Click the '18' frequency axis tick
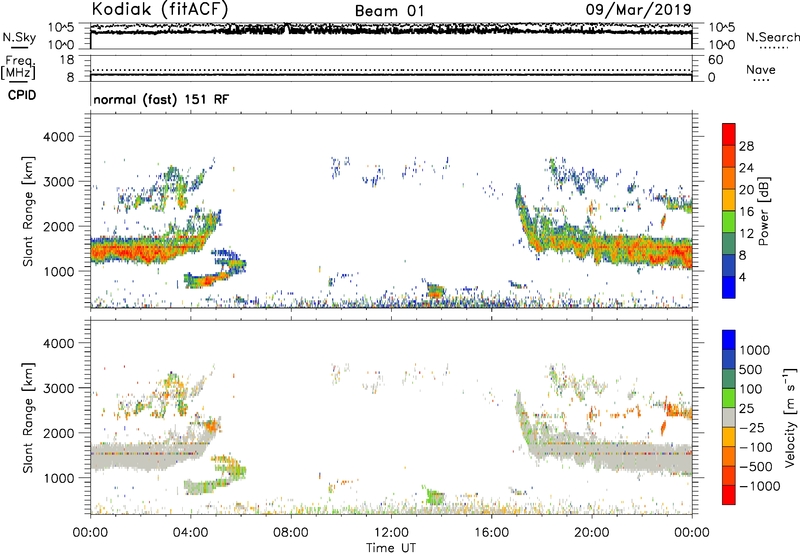The width and height of the screenshot is (800, 554). point(67,60)
